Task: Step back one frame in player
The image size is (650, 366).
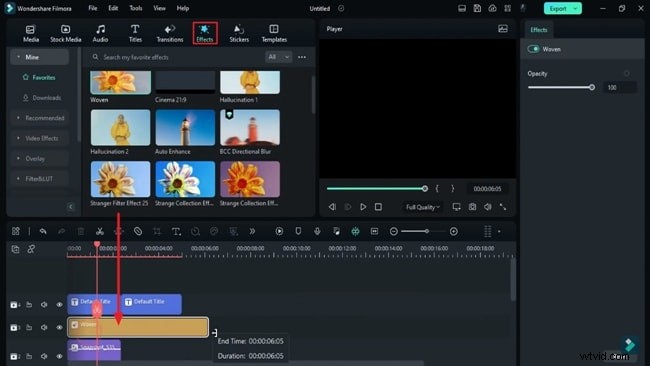Action: pos(332,207)
